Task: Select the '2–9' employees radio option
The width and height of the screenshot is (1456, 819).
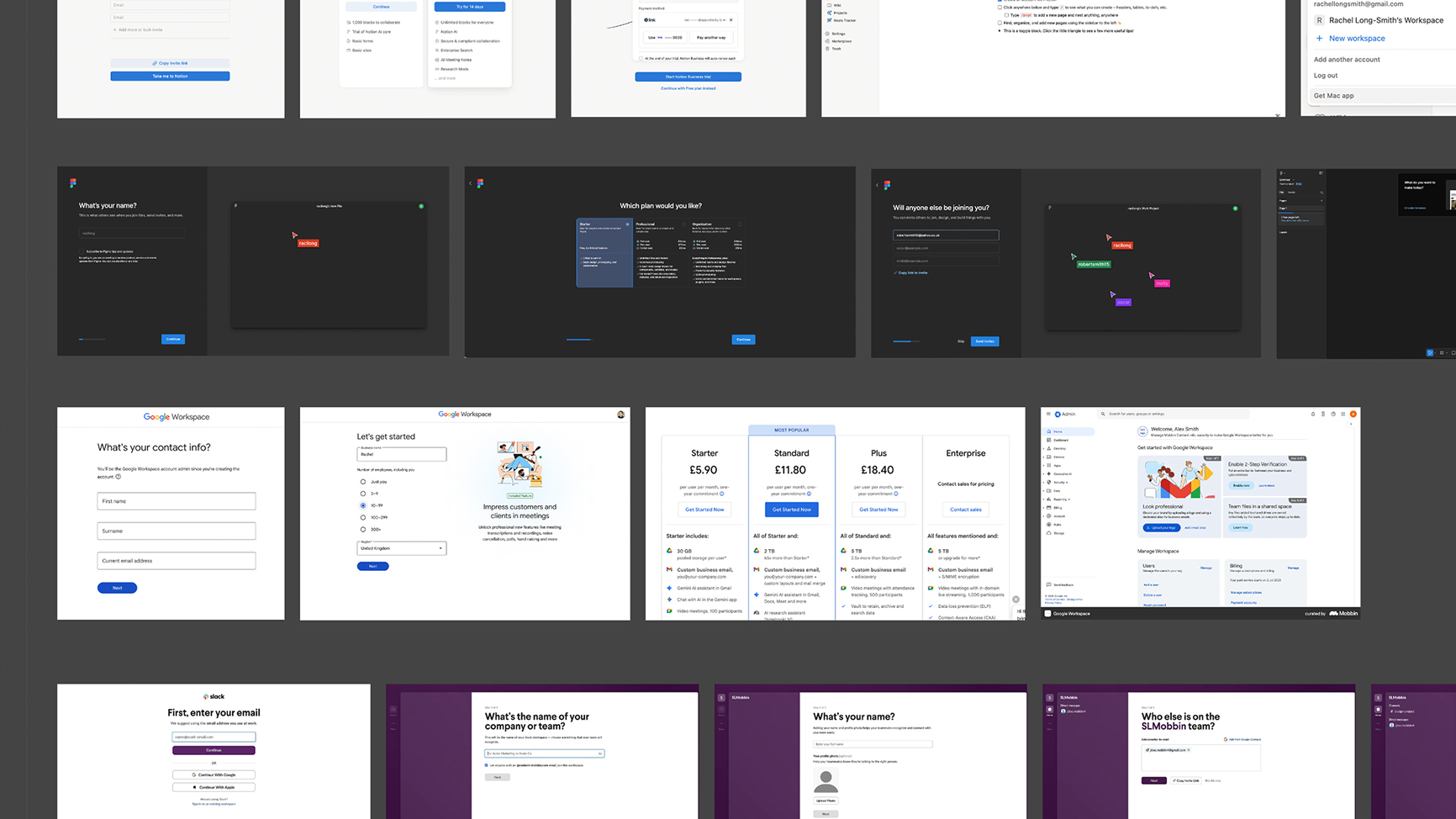Action: point(363,494)
